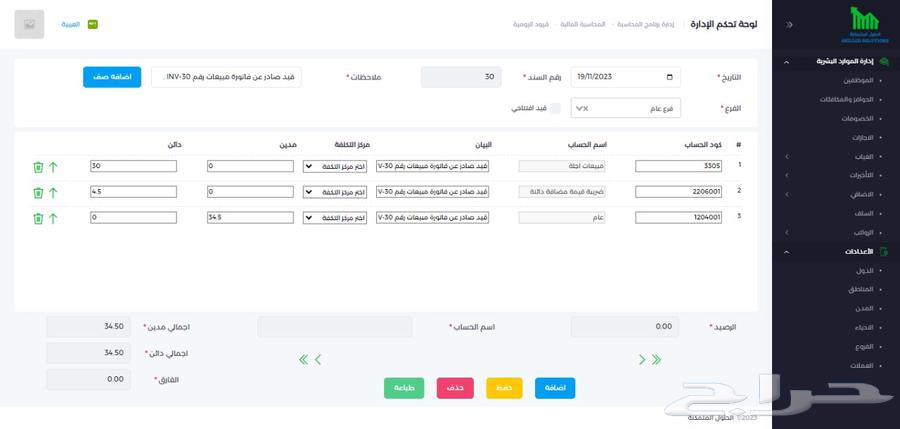Click the green طباعة print button

tap(404, 388)
